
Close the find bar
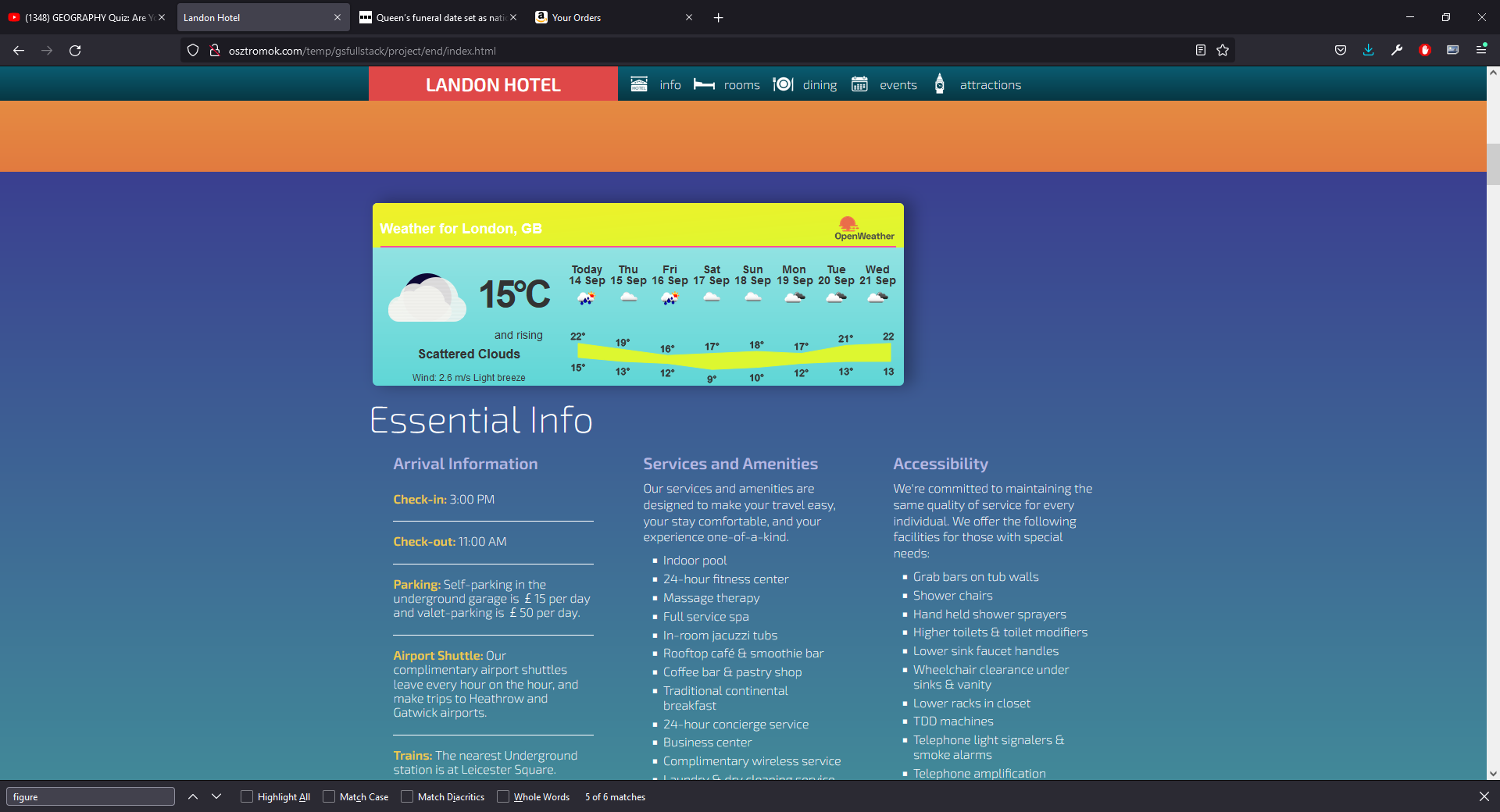click(1484, 796)
